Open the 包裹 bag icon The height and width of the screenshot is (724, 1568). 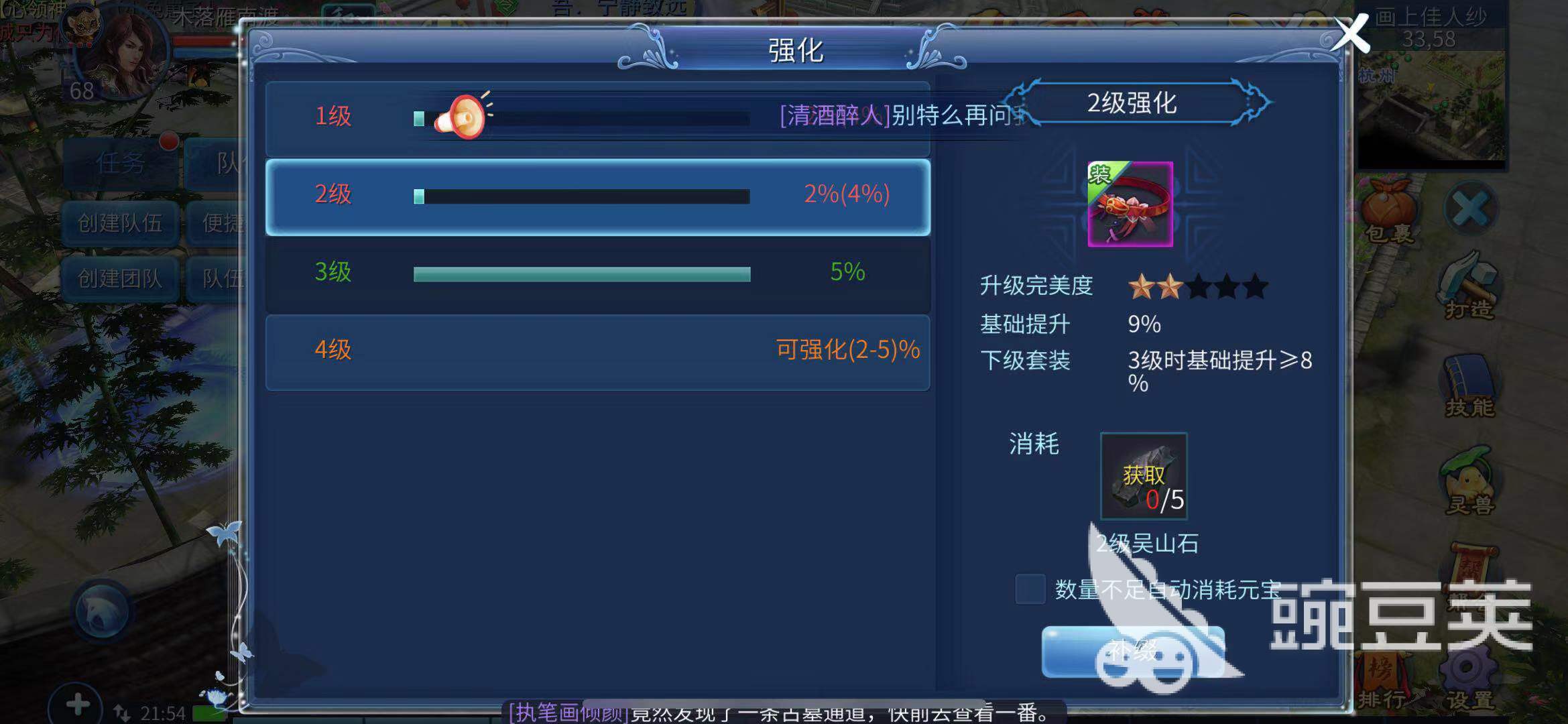click(1389, 209)
